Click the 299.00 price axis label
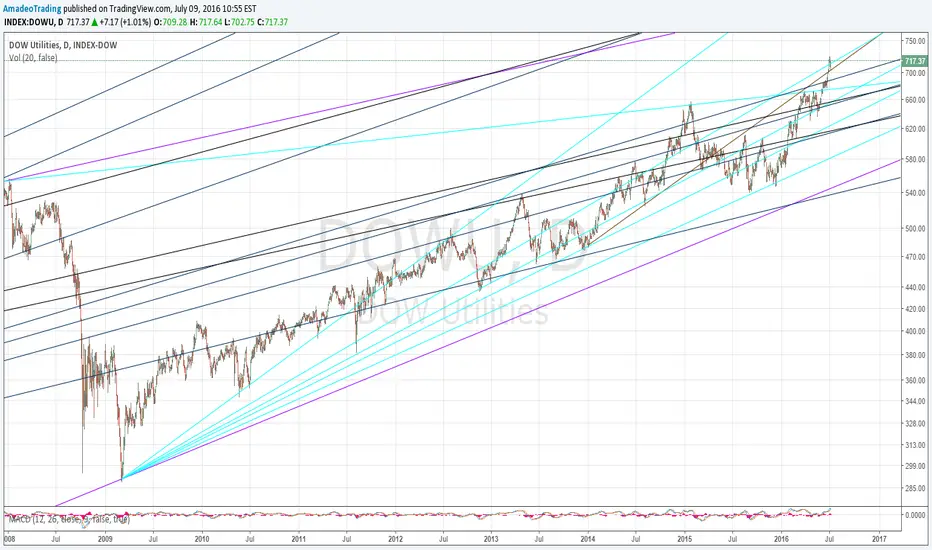This screenshot has width=932, height=550. (x=915, y=467)
